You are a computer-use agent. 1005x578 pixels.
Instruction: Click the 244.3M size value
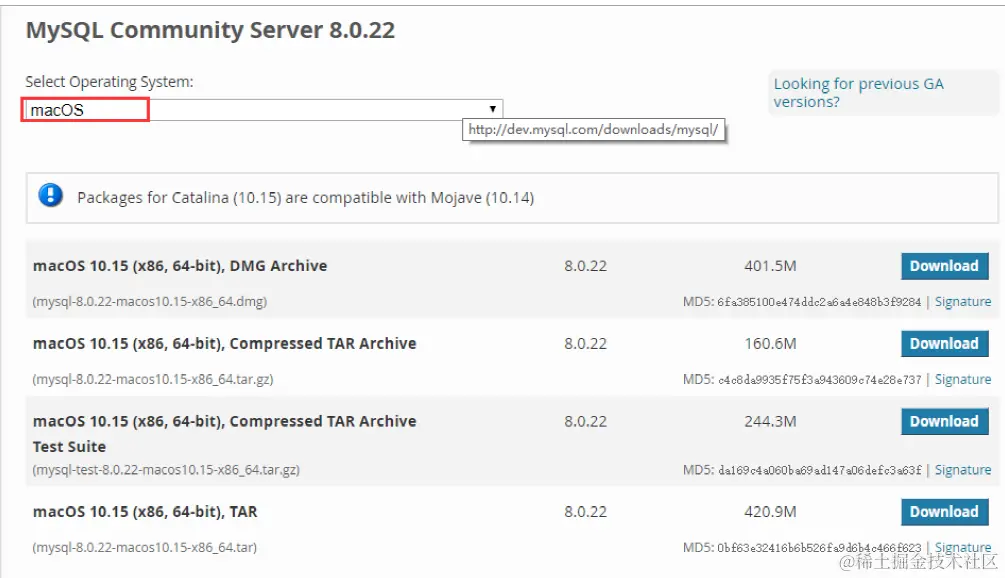tap(770, 422)
